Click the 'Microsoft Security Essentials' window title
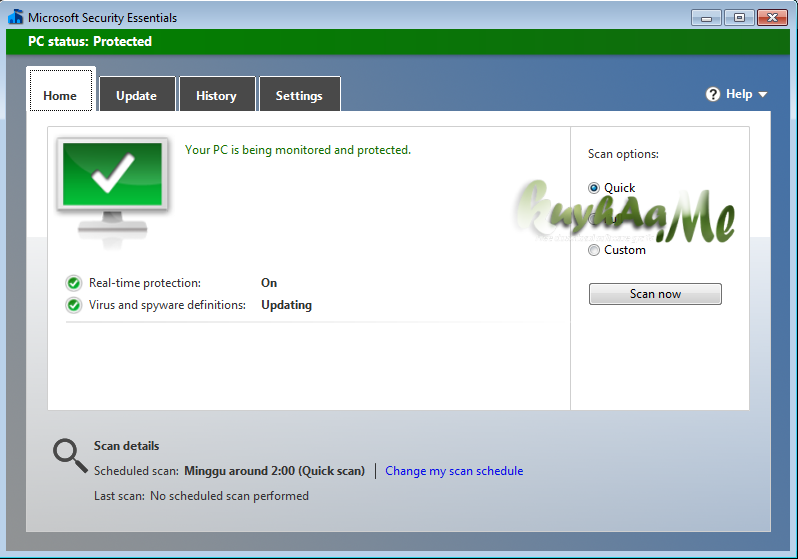 pyautogui.click(x=102, y=18)
